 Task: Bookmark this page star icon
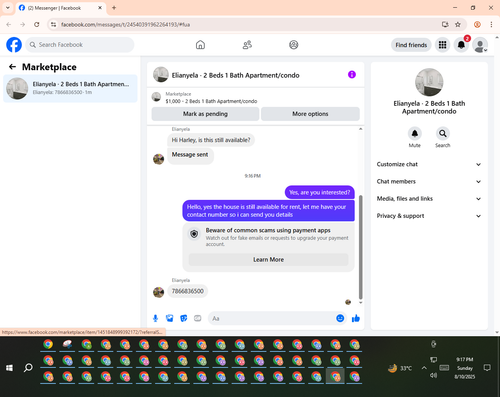[x=458, y=24]
